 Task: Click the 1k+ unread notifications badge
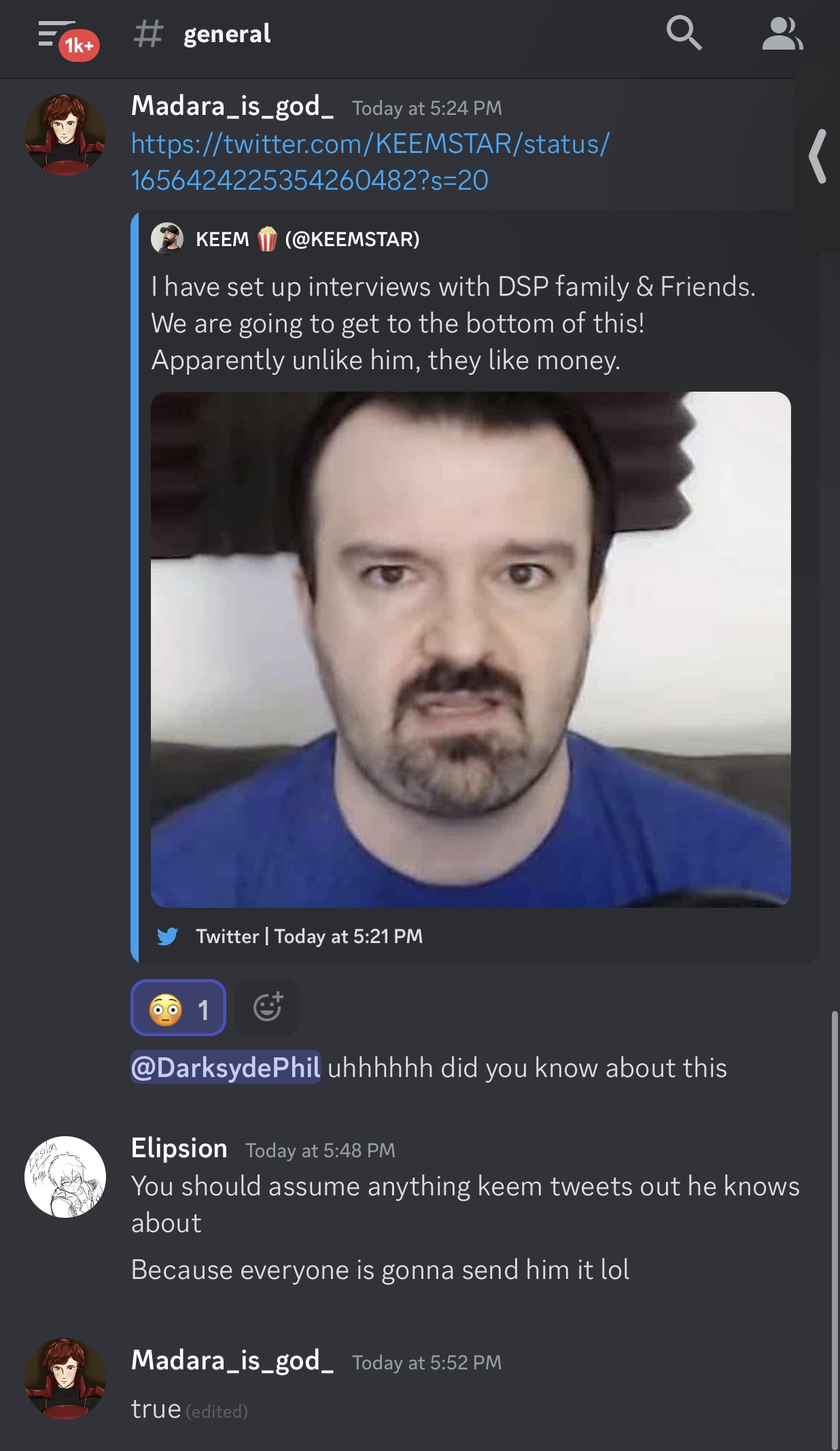click(79, 46)
